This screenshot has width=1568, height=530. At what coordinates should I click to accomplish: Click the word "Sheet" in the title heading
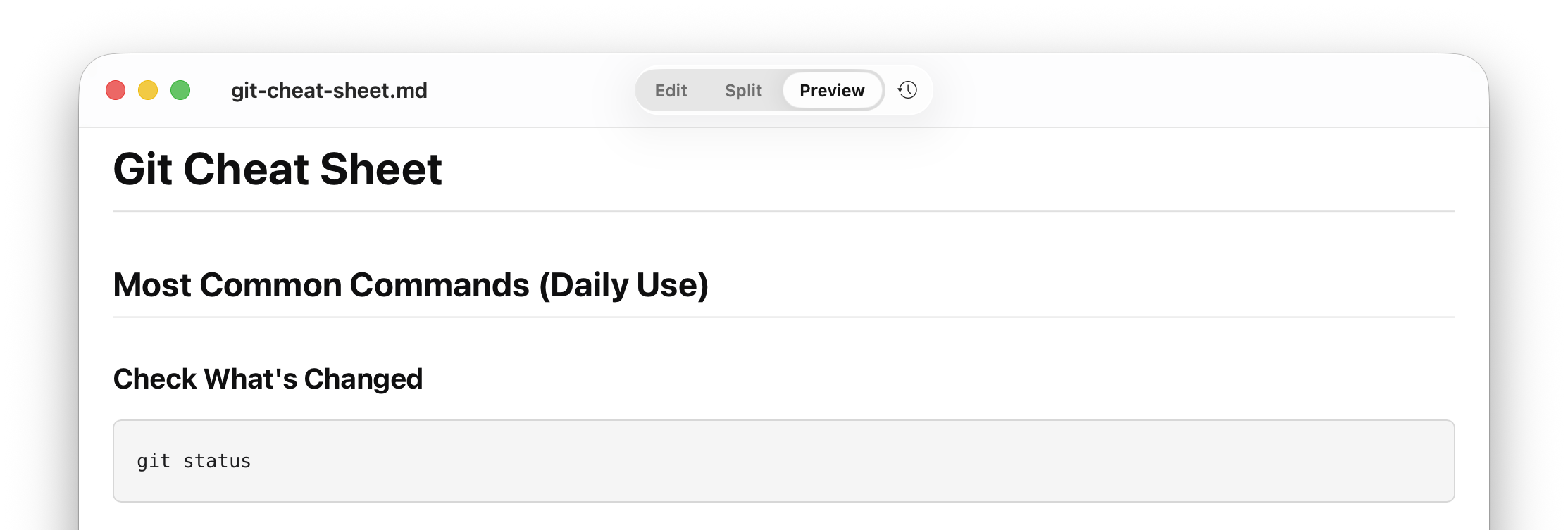point(380,170)
